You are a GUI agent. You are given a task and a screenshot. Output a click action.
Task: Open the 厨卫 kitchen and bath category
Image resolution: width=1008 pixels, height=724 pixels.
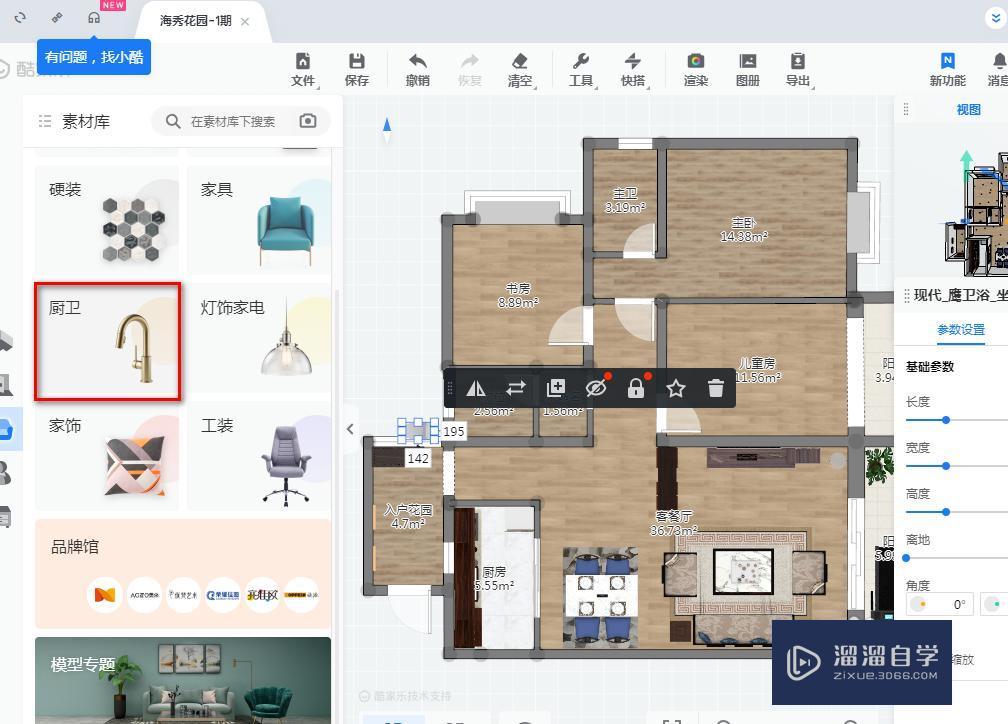[x=107, y=341]
